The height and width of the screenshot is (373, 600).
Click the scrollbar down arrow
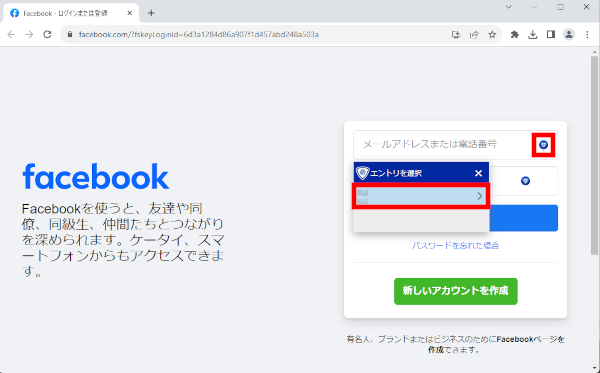click(x=594, y=369)
